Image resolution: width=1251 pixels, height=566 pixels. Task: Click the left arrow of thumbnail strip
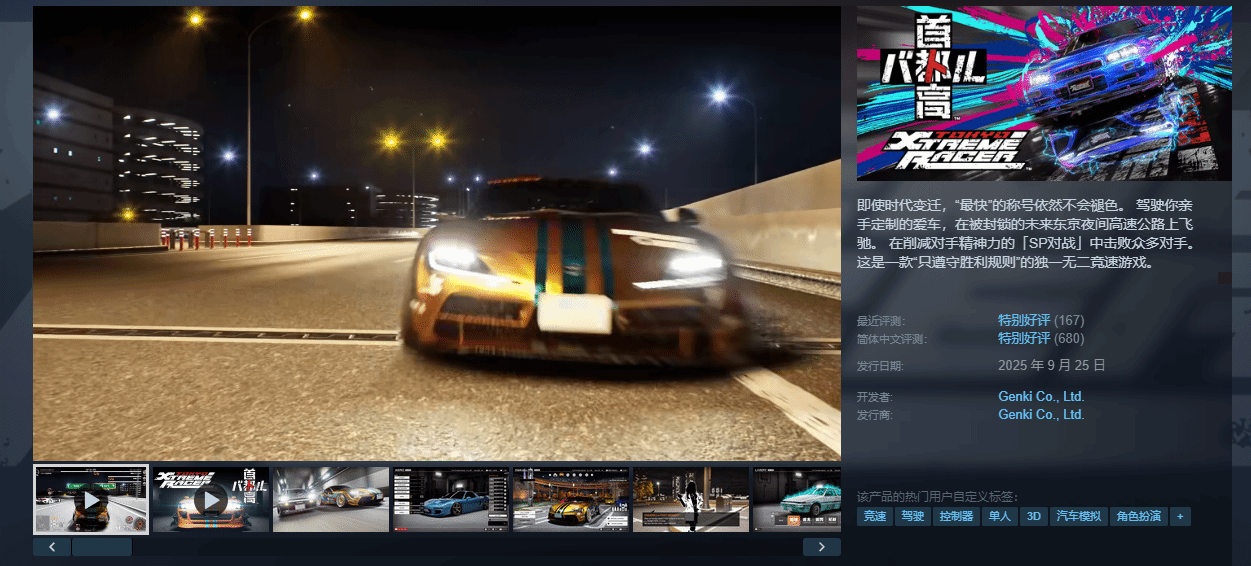52,547
